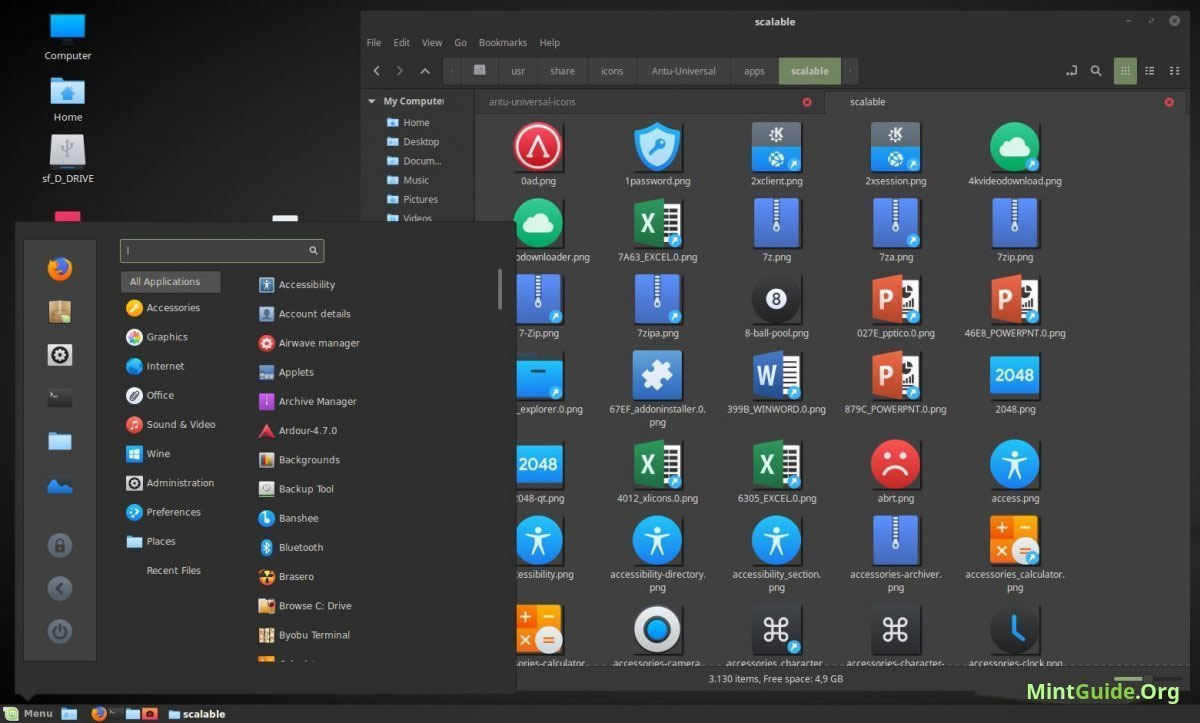Open the Edit menu
1200x723 pixels.
[x=401, y=43]
